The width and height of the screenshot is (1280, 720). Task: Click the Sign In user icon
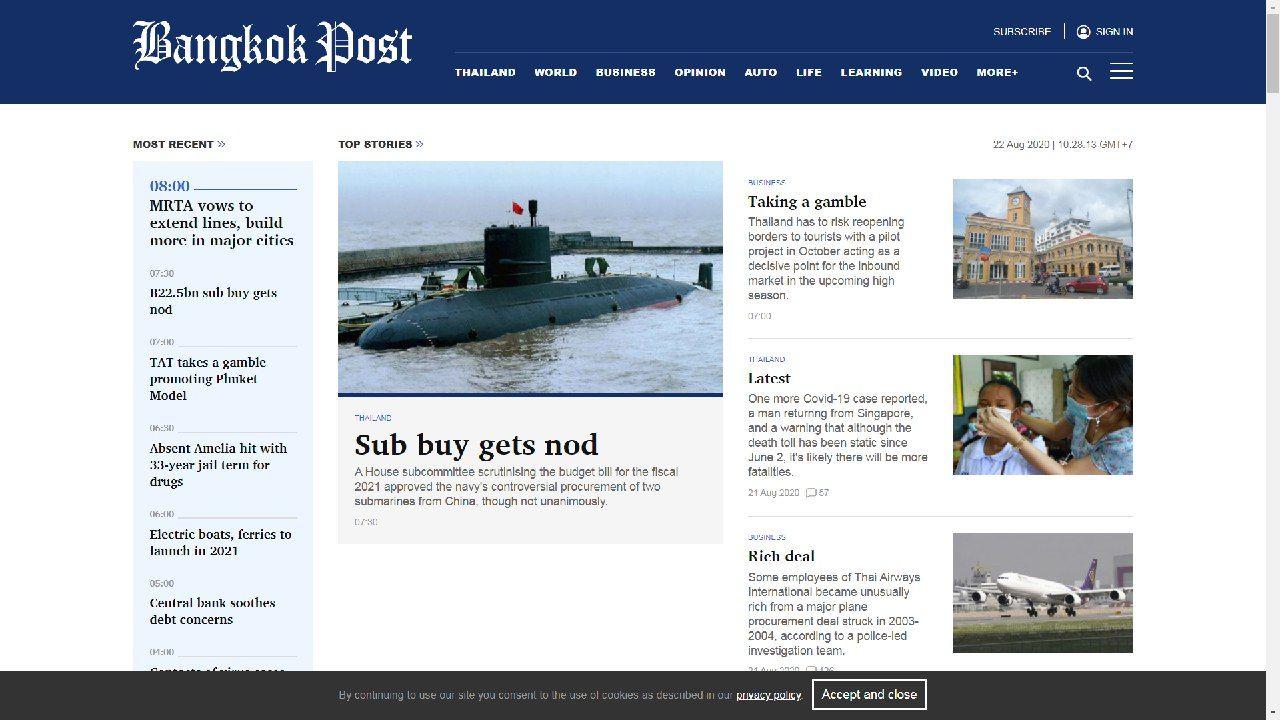[x=1083, y=32]
